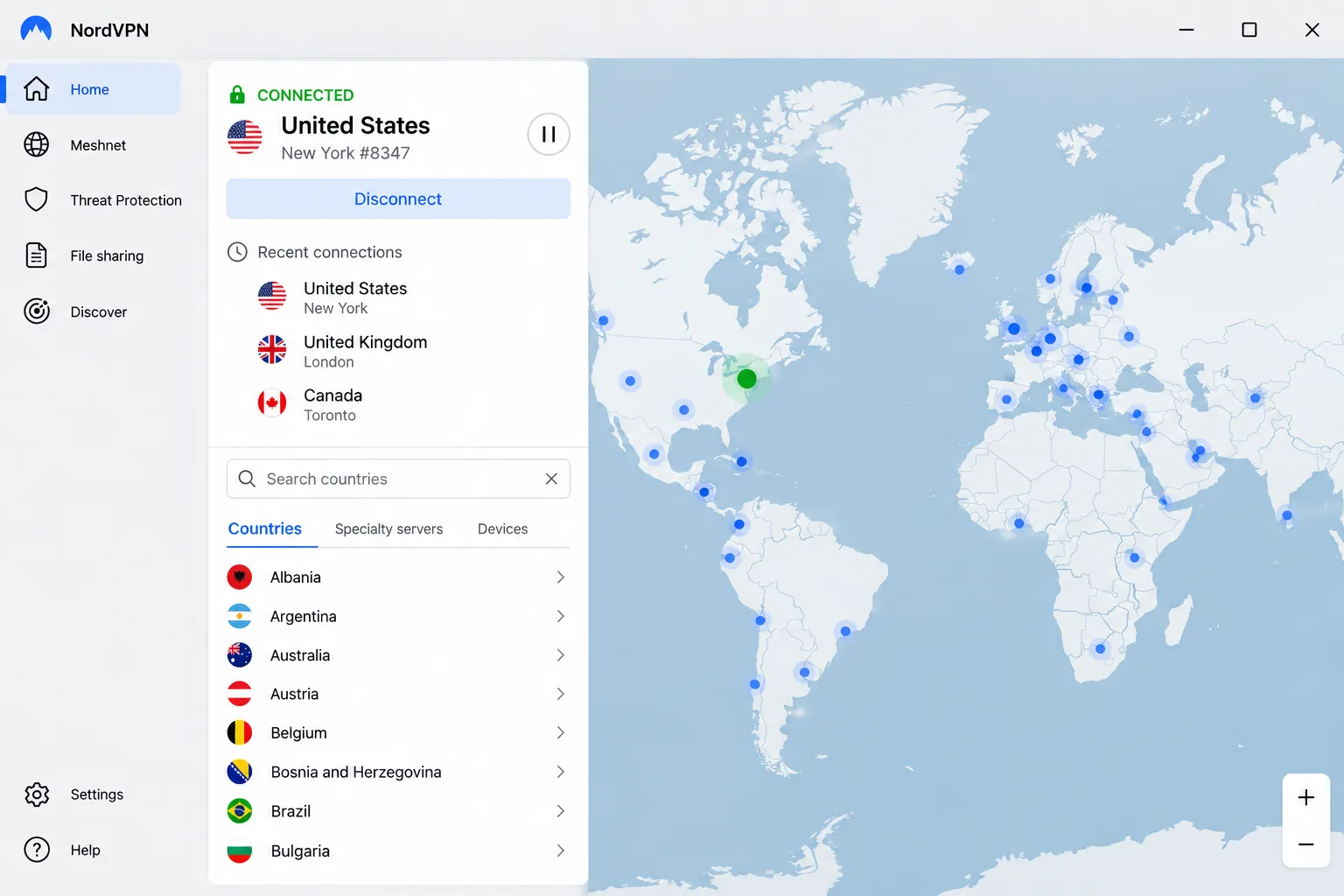
Task: Open the Meshnet globe icon
Action: pyautogui.click(x=37, y=144)
